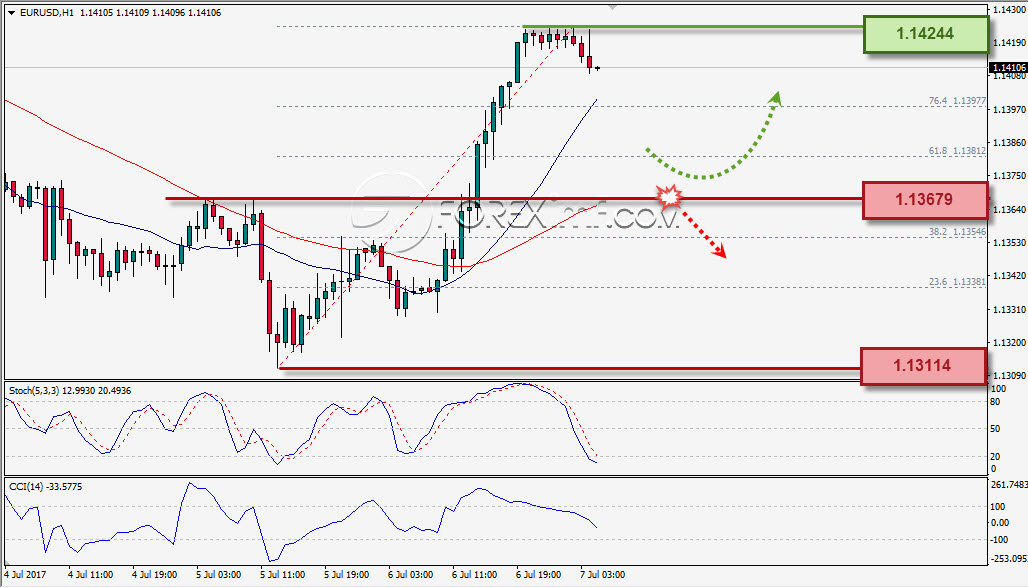Click the OHLC values 1.14105 1.14109 1.14096 1.14106
Image resolution: width=1028 pixels, height=588 pixels.
pos(150,12)
